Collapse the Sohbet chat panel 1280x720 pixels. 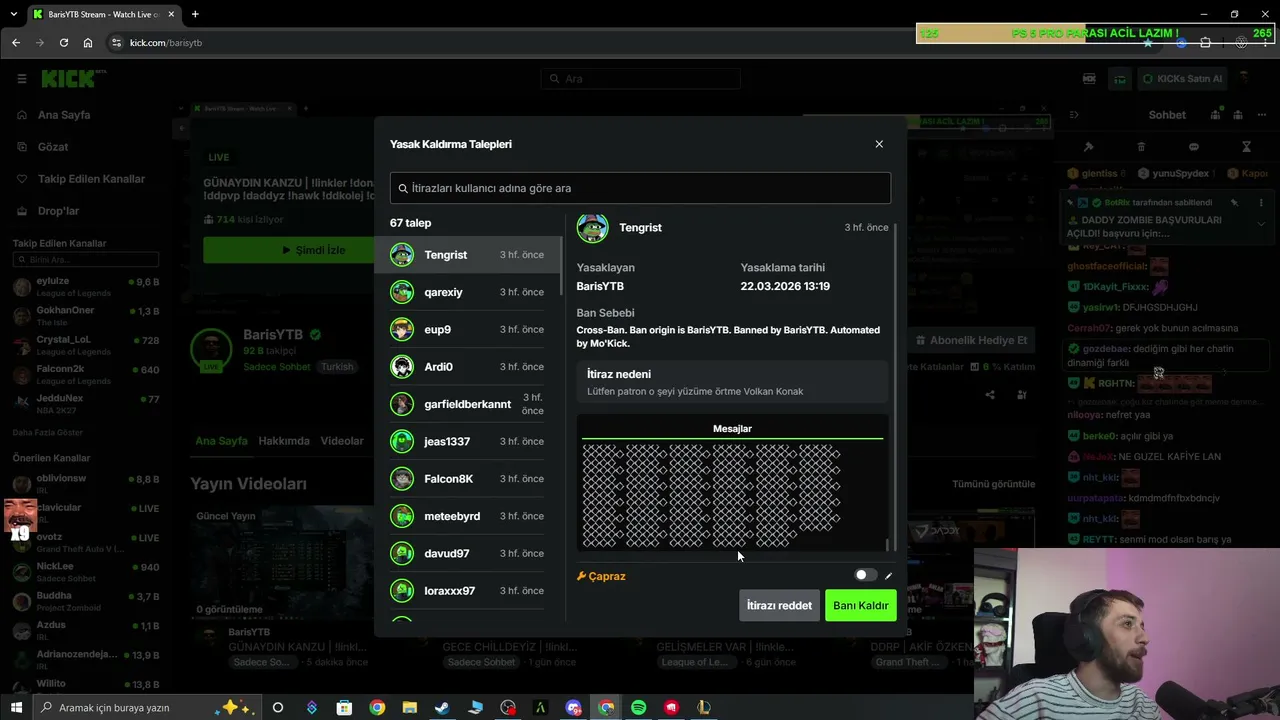1073,115
